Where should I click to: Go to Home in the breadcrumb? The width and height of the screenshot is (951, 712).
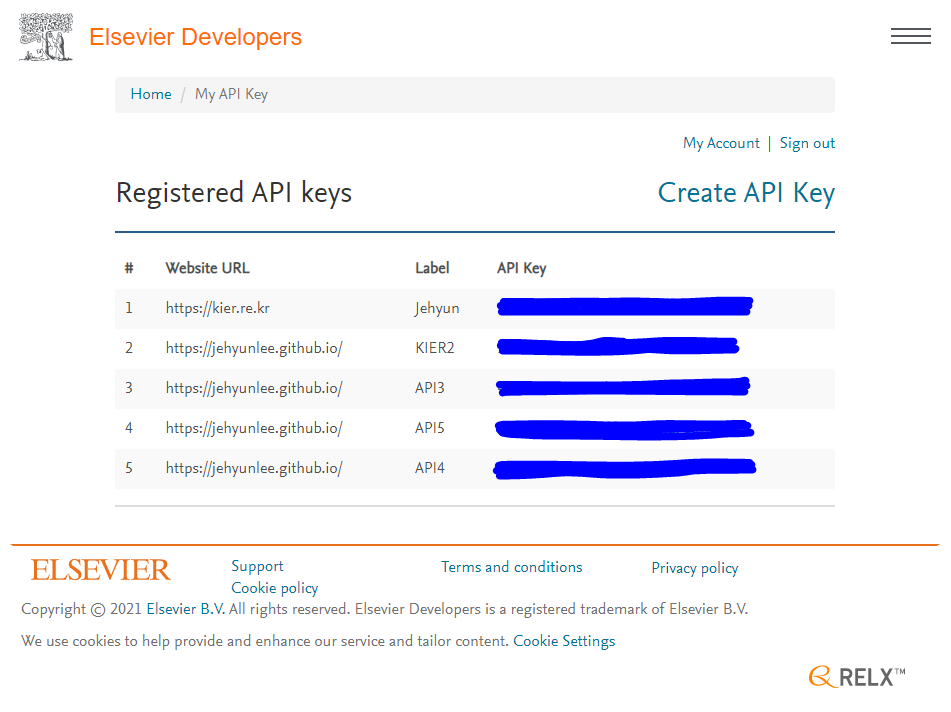(151, 94)
